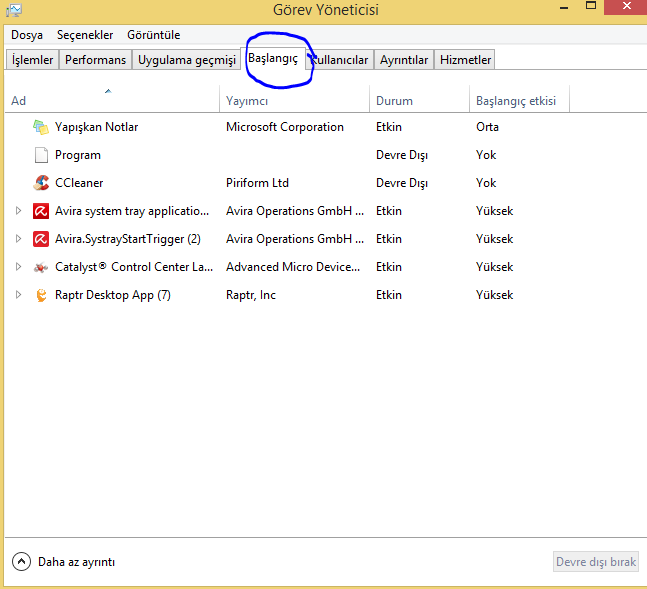Click the Microsoft Corporation publisher cell
Screen dimensions: 647x589
[285, 127]
